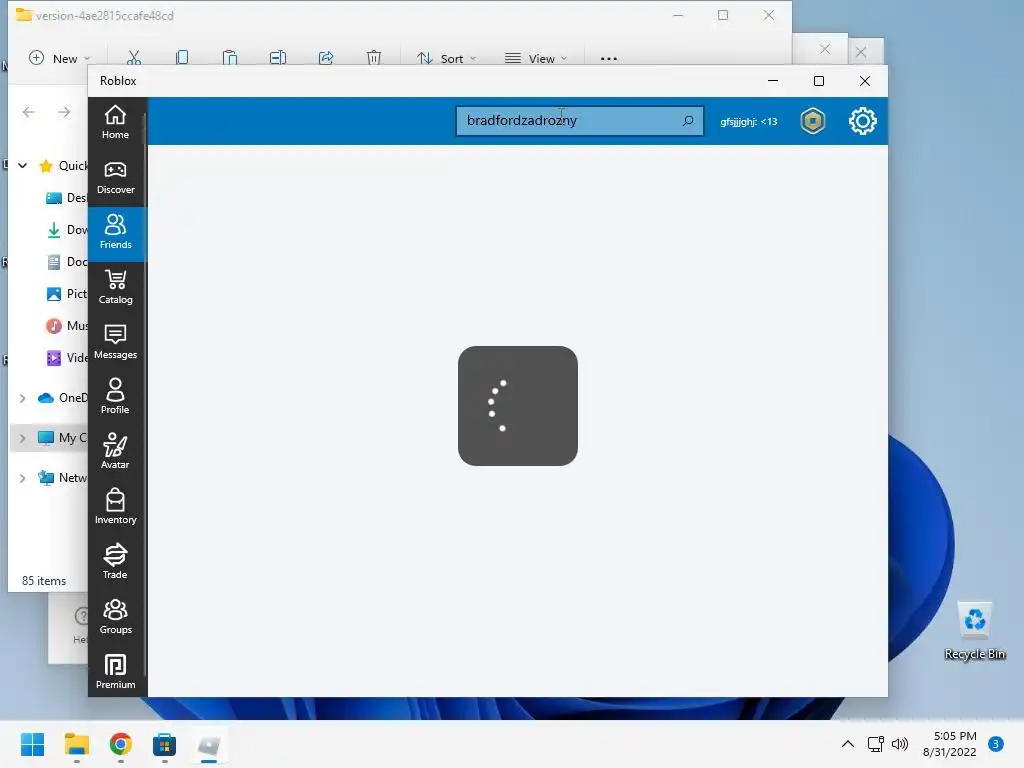Open the Trade section

(x=116, y=562)
